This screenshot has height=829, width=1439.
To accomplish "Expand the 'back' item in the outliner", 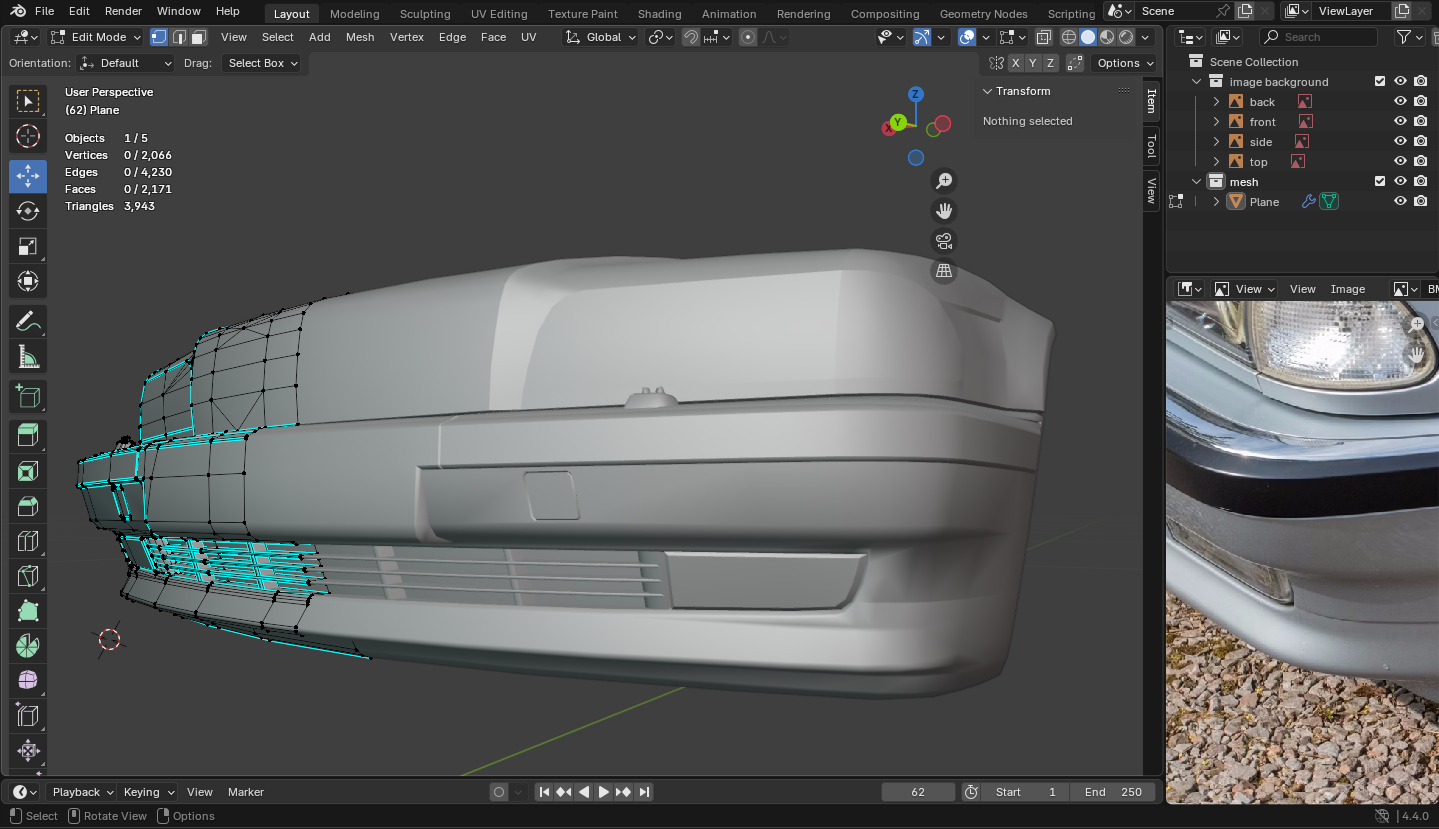I will 1216,102.
